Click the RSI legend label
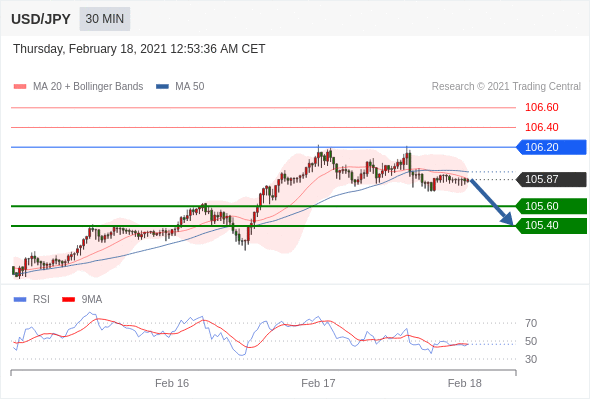The image size is (590, 400). 41,300
